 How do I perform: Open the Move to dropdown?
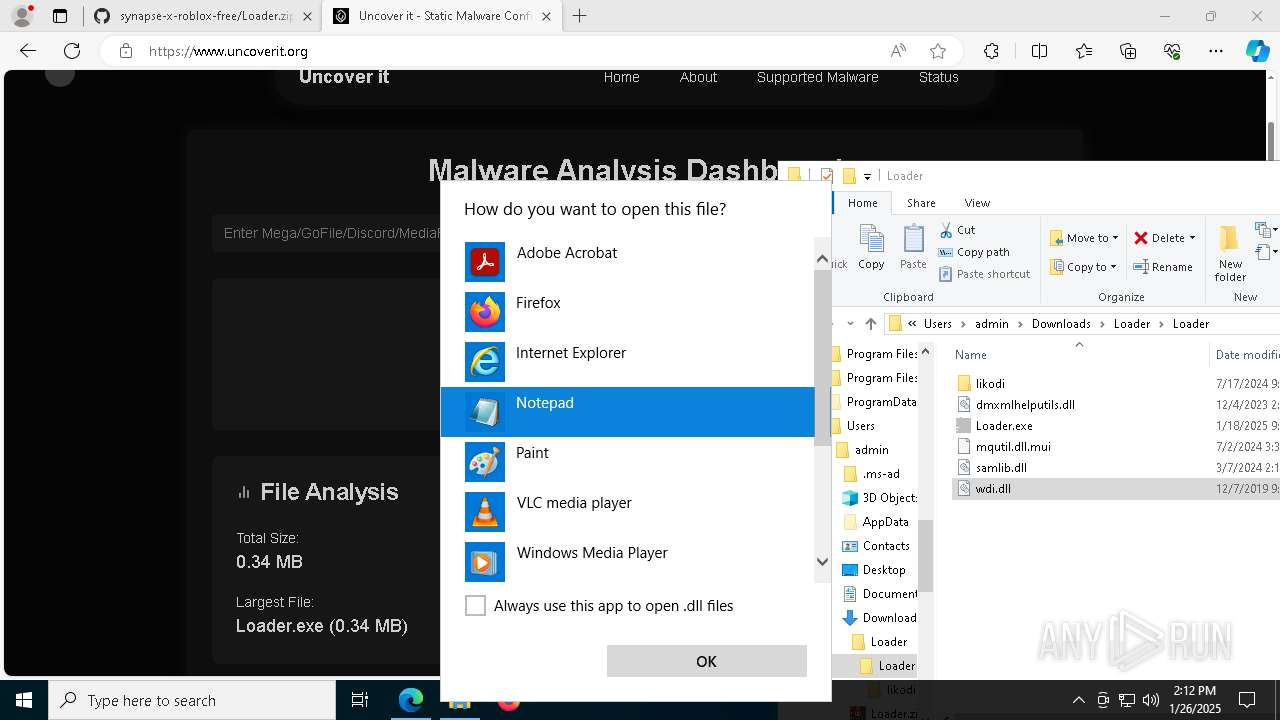[1084, 238]
